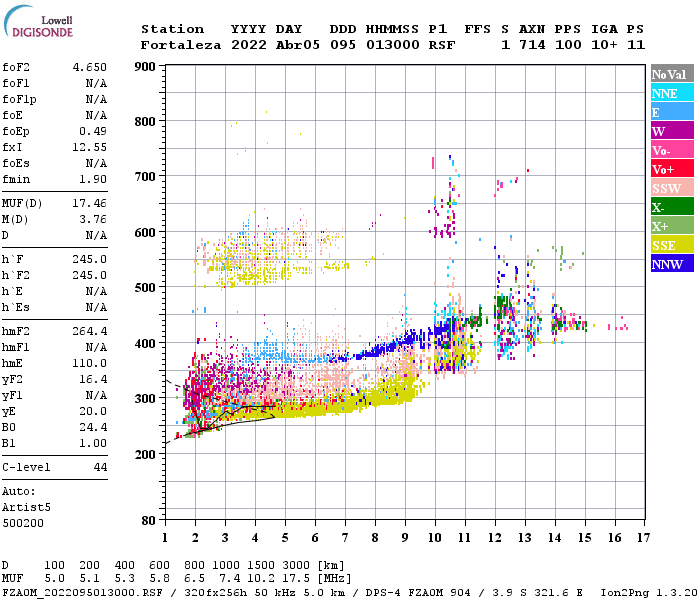The height and width of the screenshot is (600, 700).
Task: Click the M(D) value 3.76
Action: [93, 220]
